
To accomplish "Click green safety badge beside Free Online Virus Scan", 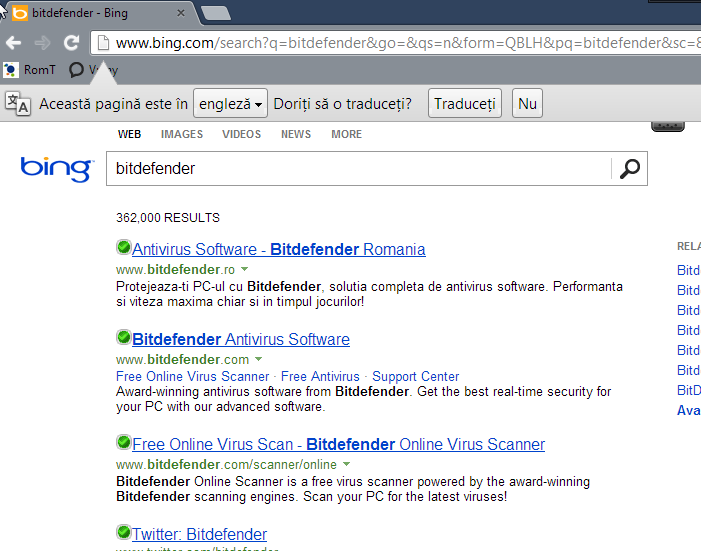I will pos(124,442).
